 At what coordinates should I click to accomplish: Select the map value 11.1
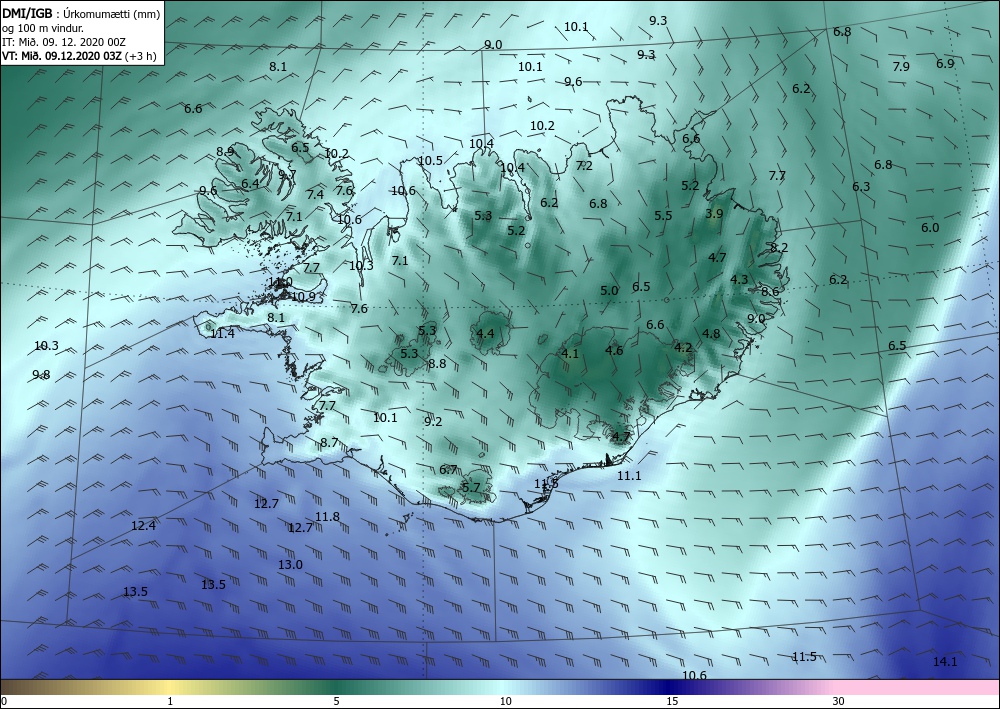tap(629, 476)
